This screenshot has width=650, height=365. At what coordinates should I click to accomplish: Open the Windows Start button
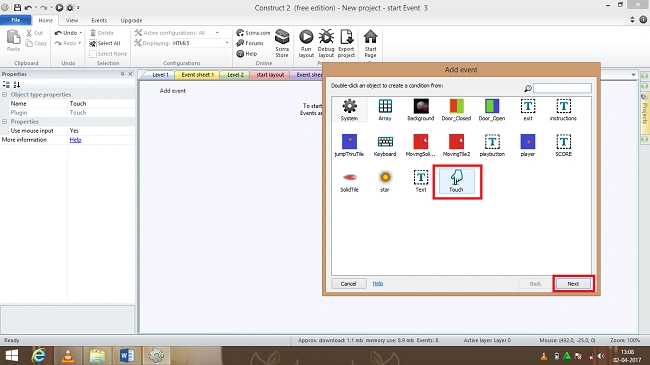click(12, 355)
